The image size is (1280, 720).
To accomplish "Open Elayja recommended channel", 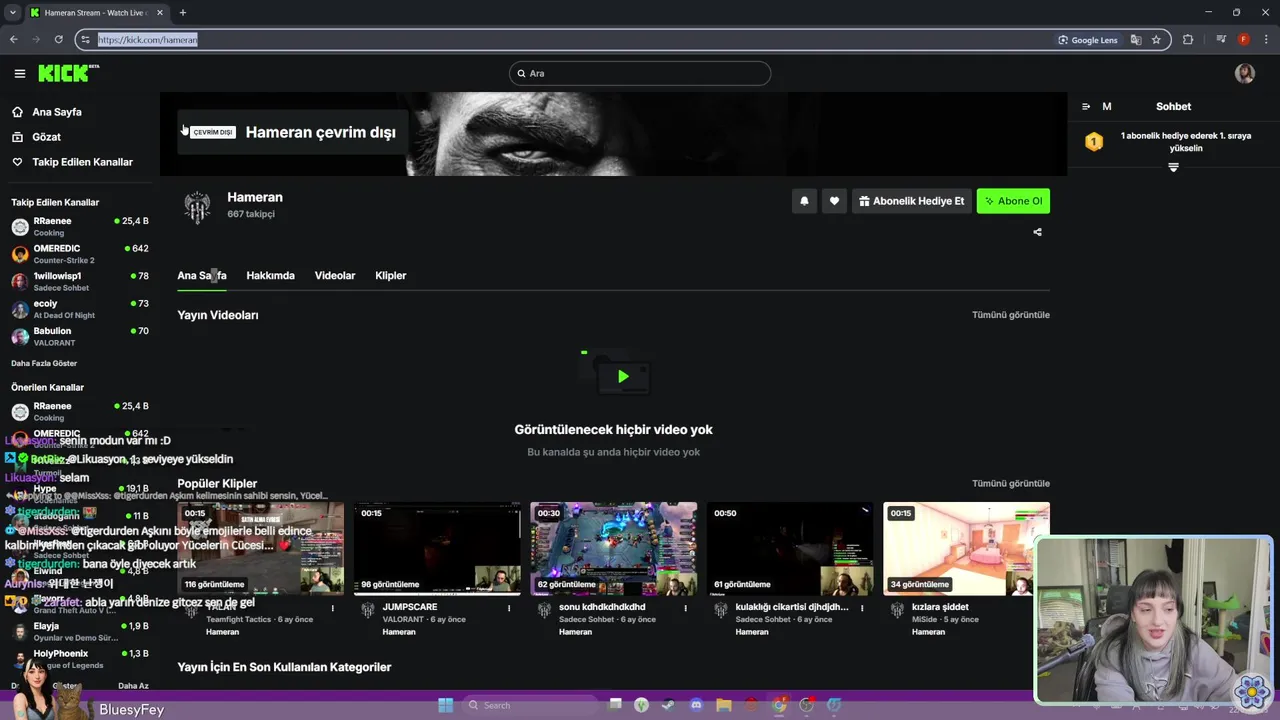I will click(80, 632).
